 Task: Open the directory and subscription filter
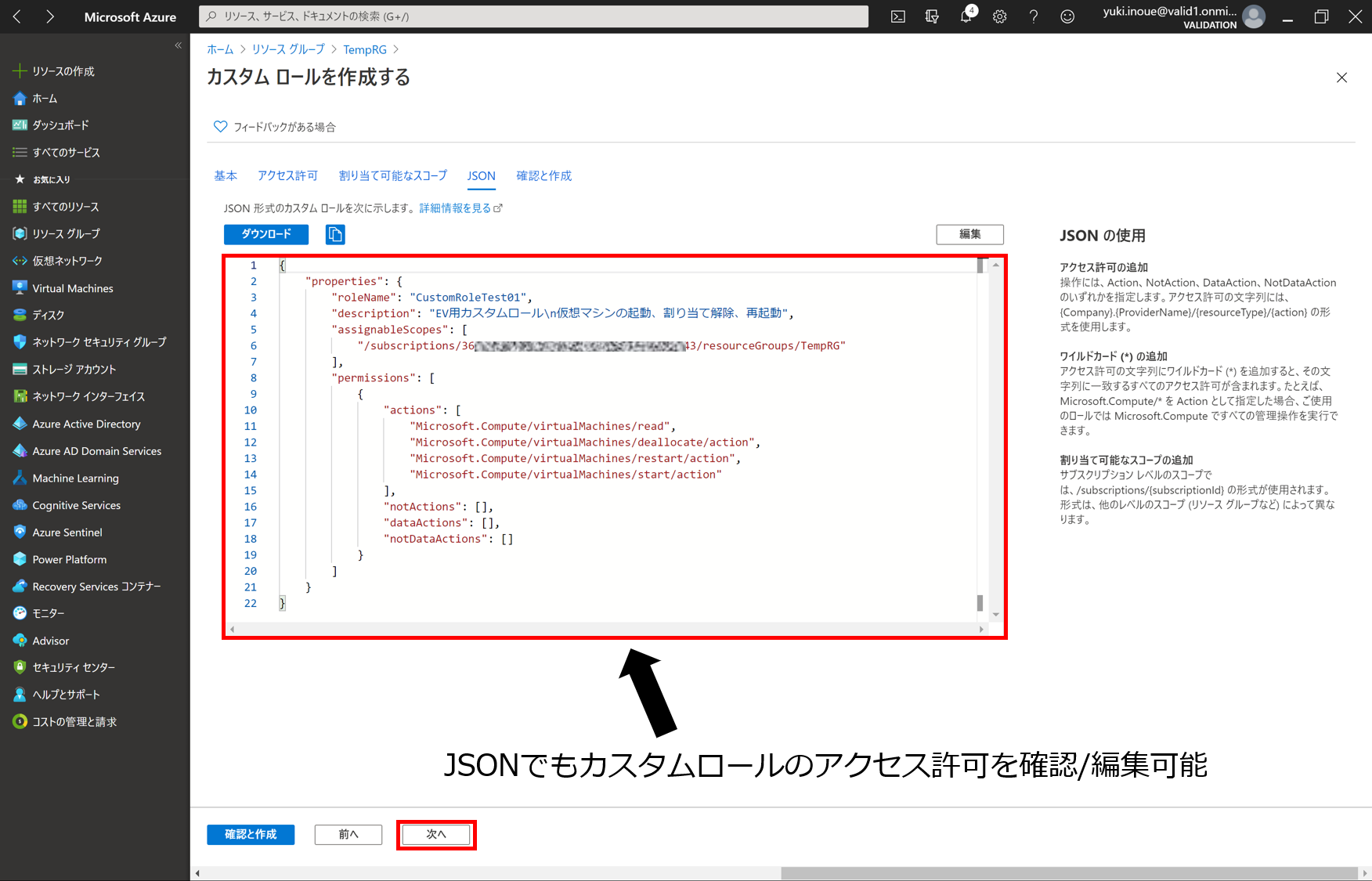pyautogui.click(x=932, y=16)
